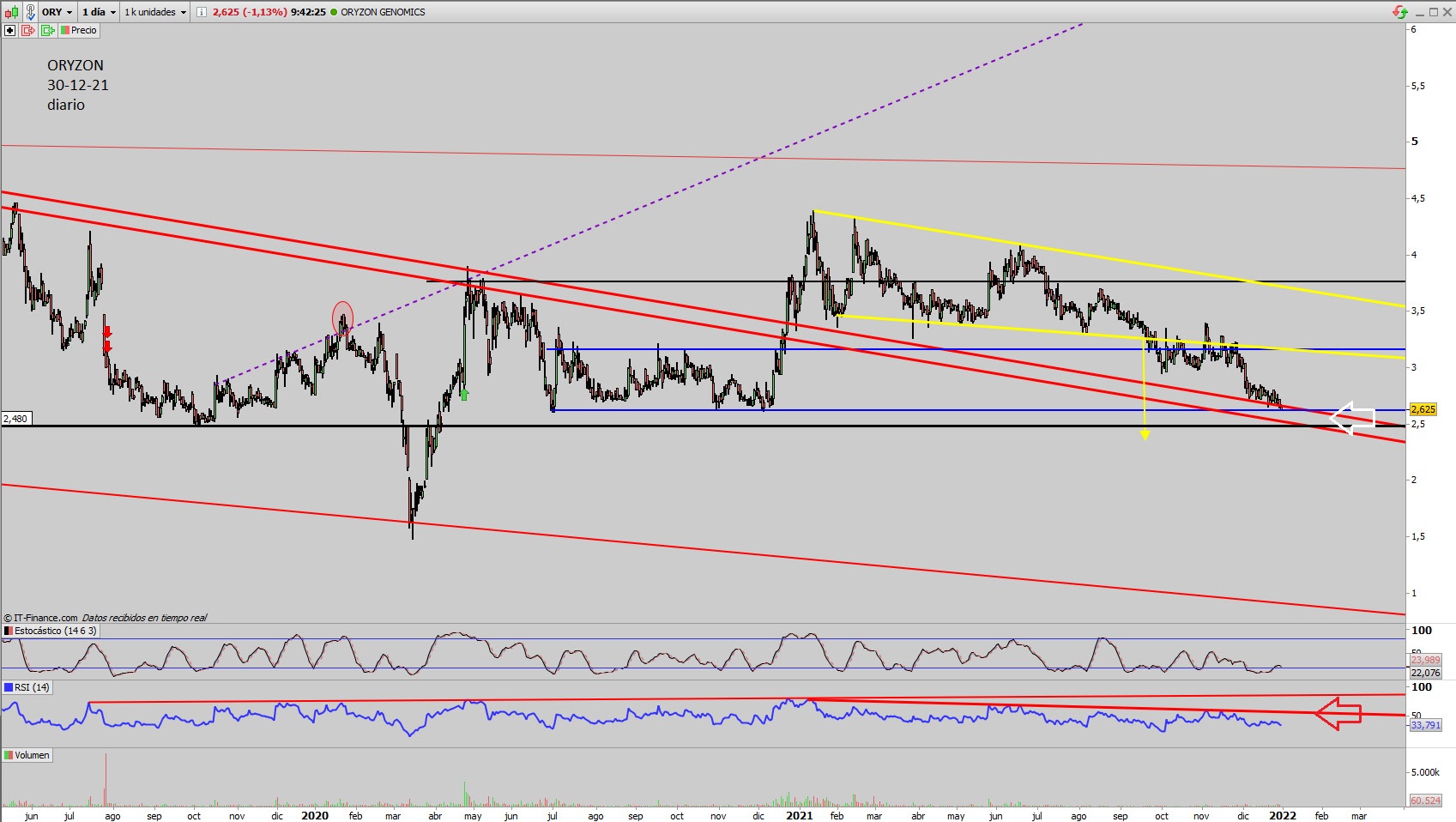Click the green import arrow icon
1456x822 pixels.
click(48, 31)
